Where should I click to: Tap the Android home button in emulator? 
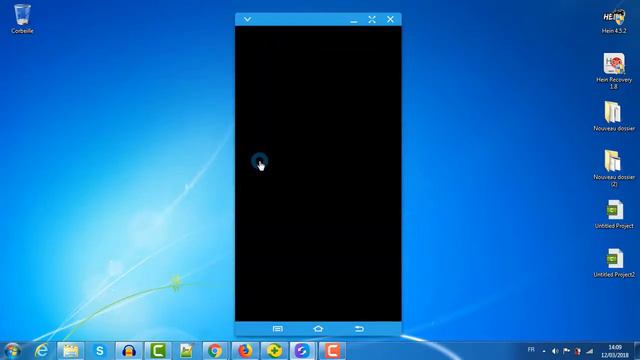coord(318,329)
